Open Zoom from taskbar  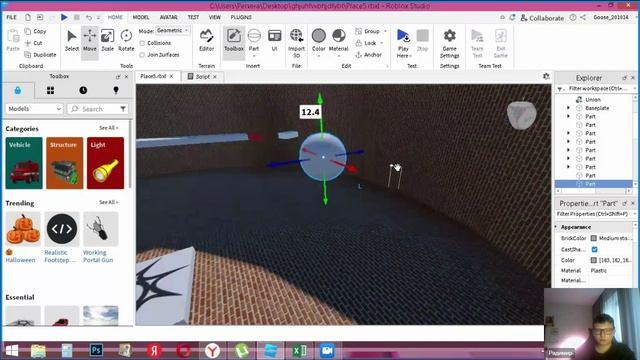pos(327,351)
